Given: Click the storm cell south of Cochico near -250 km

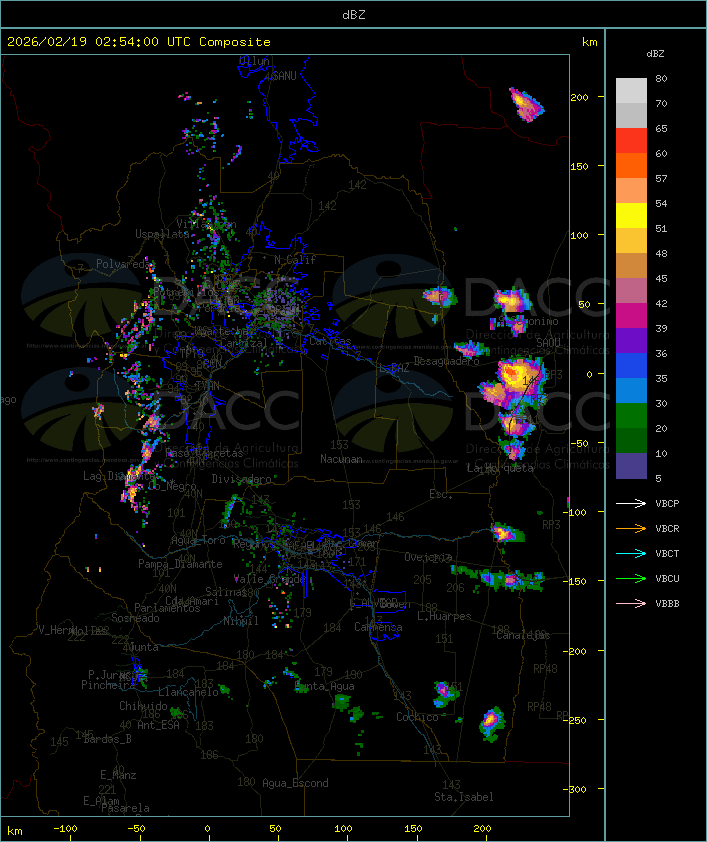Looking at the screenshot, I should pyautogui.click(x=491, y=723).
